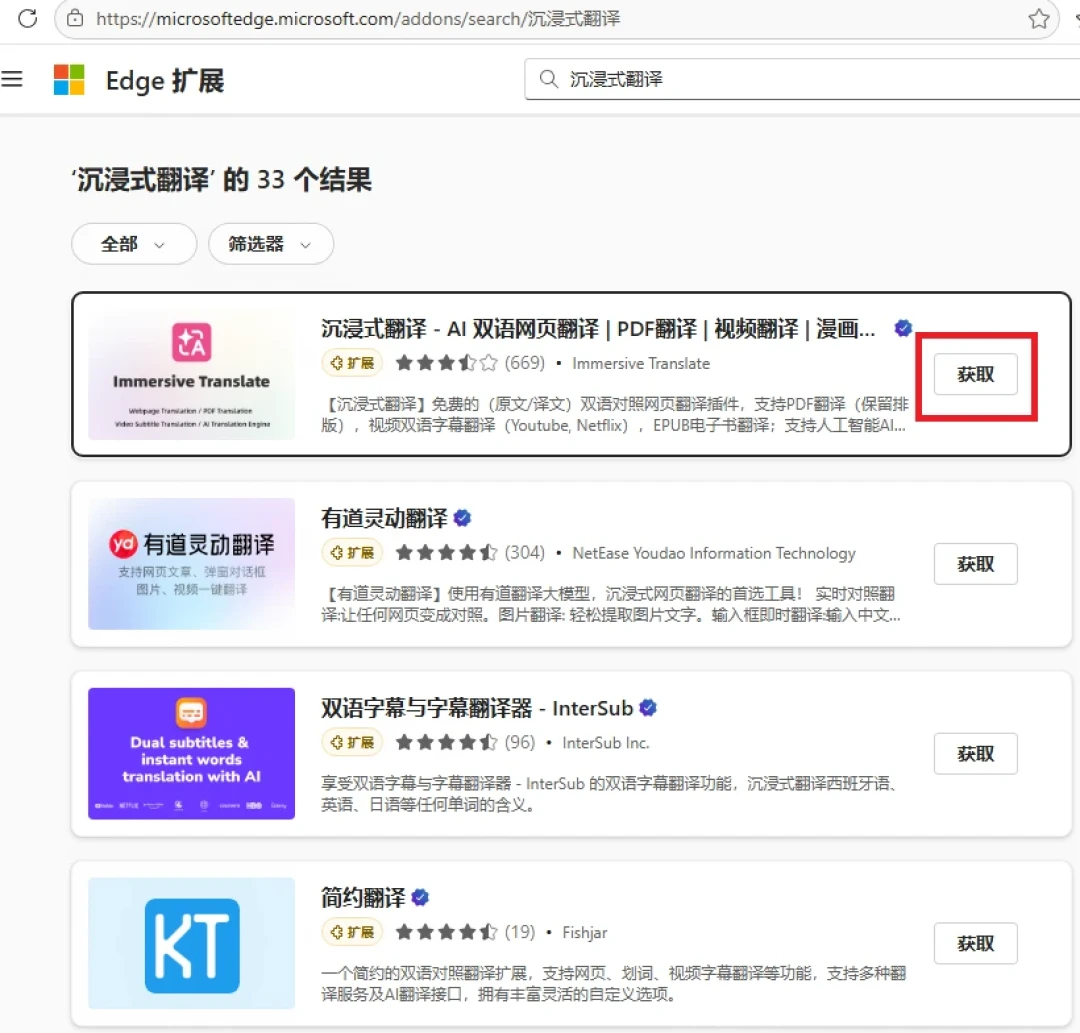
Task: Open the hamburger menu icon
Action: (12, 79)
